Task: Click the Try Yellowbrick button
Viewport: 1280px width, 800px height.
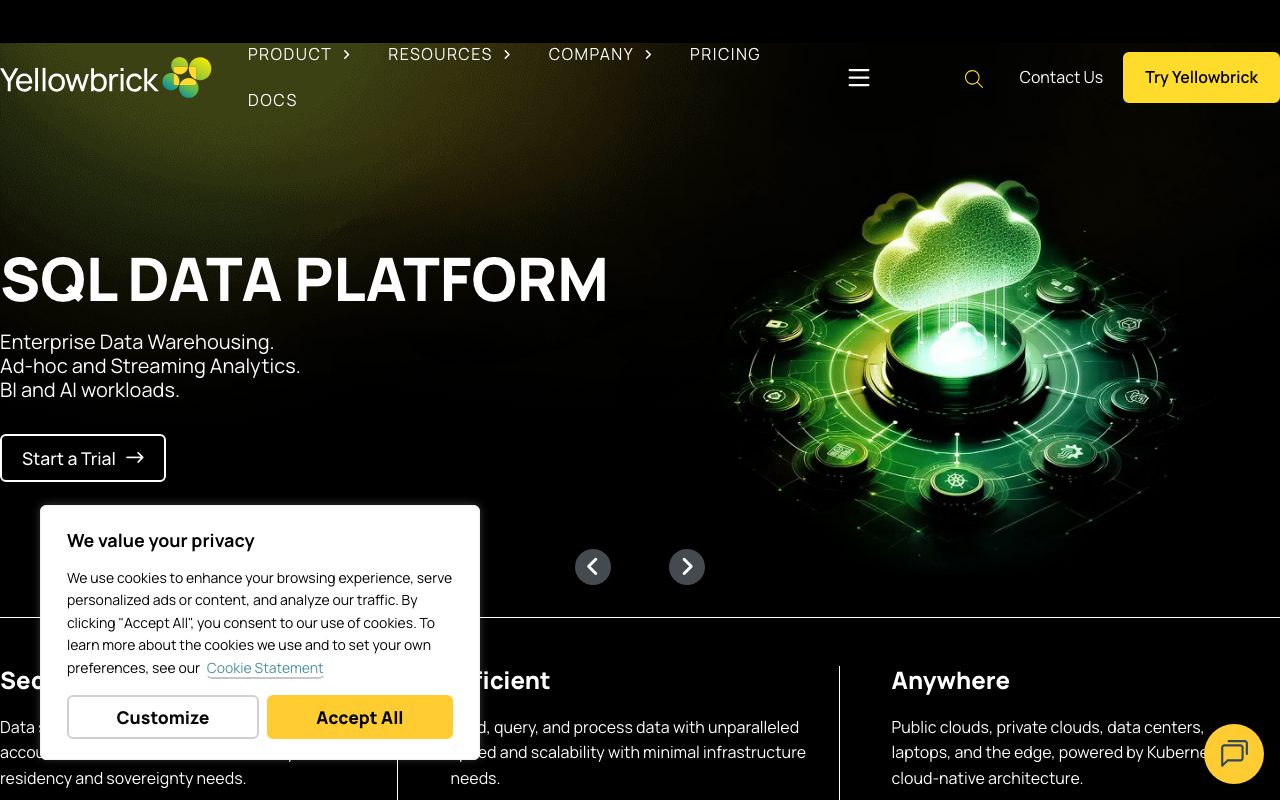Action: (x=1201, y=77)
